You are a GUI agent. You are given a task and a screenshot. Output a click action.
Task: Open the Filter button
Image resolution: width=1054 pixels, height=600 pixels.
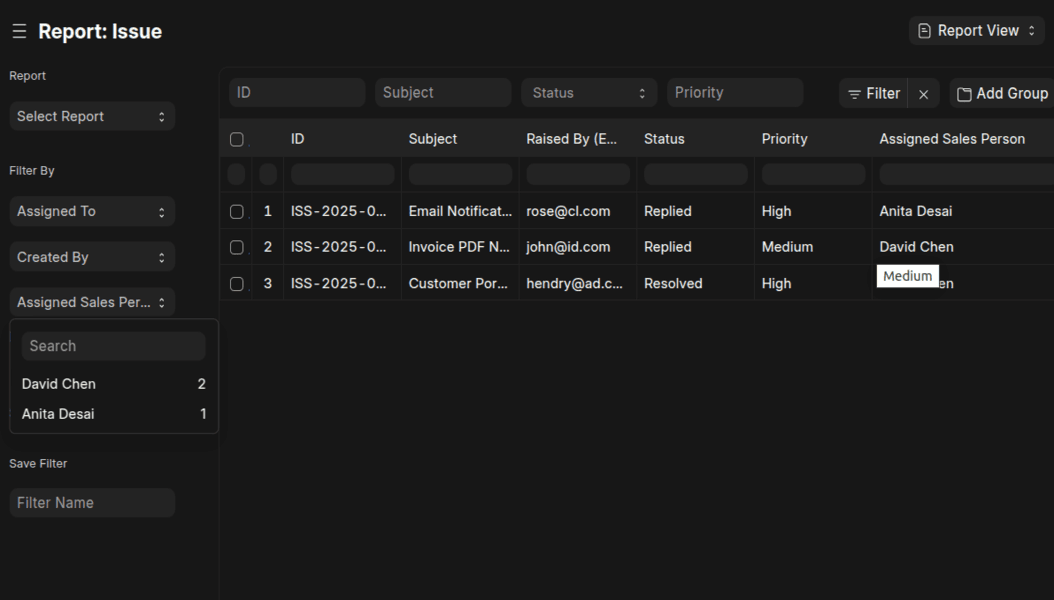pyautogui.click(x=874, y=93)
